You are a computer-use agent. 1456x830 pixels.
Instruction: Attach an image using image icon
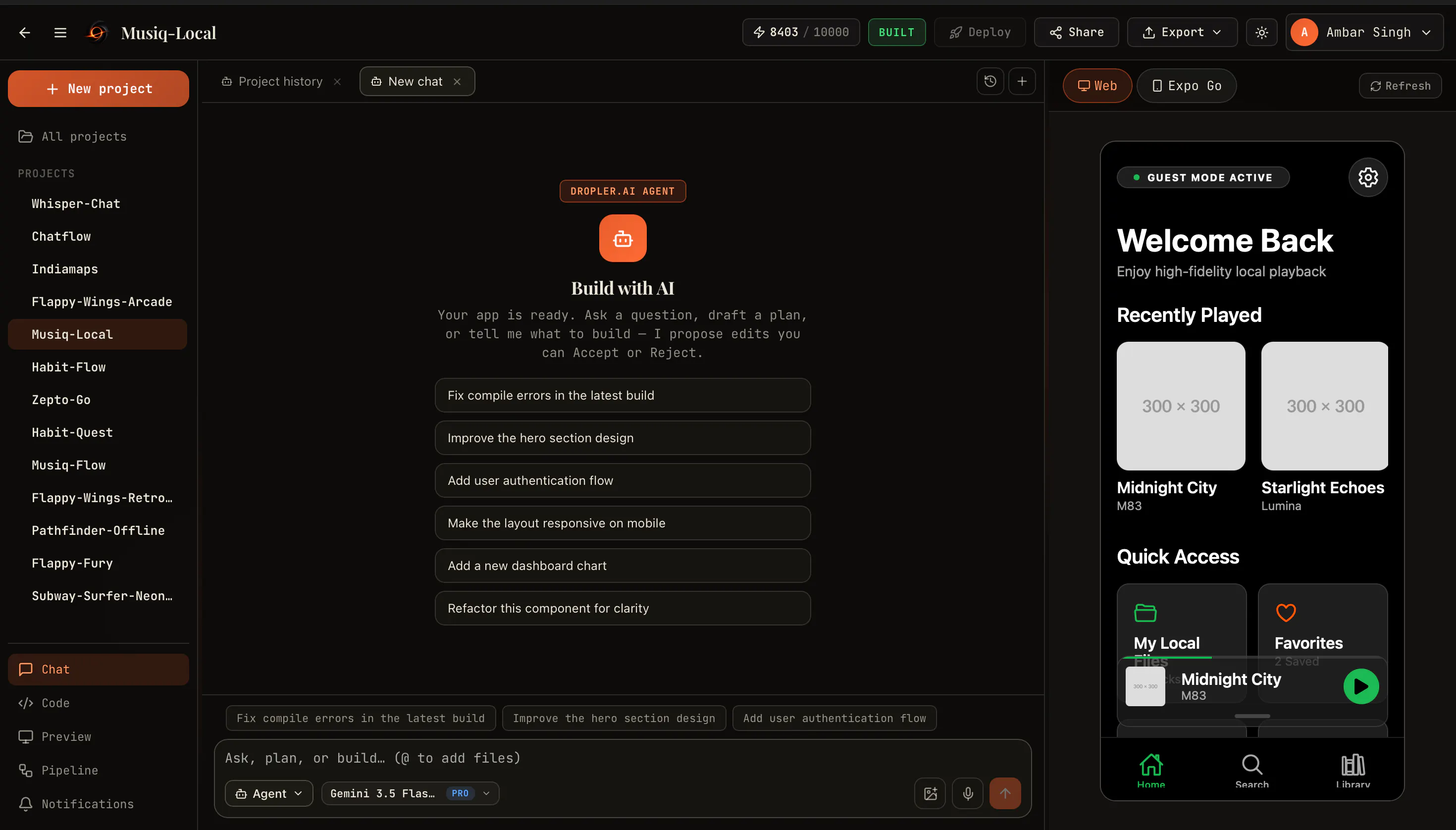[931, 793]
